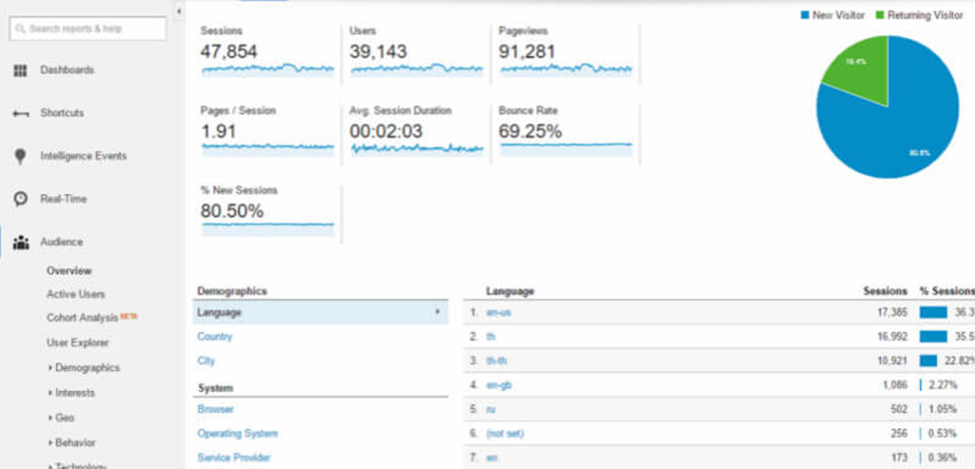The width and height of the screenshot is (975, 469).
Task: Open the Browser system dimension
Action: 216,409
